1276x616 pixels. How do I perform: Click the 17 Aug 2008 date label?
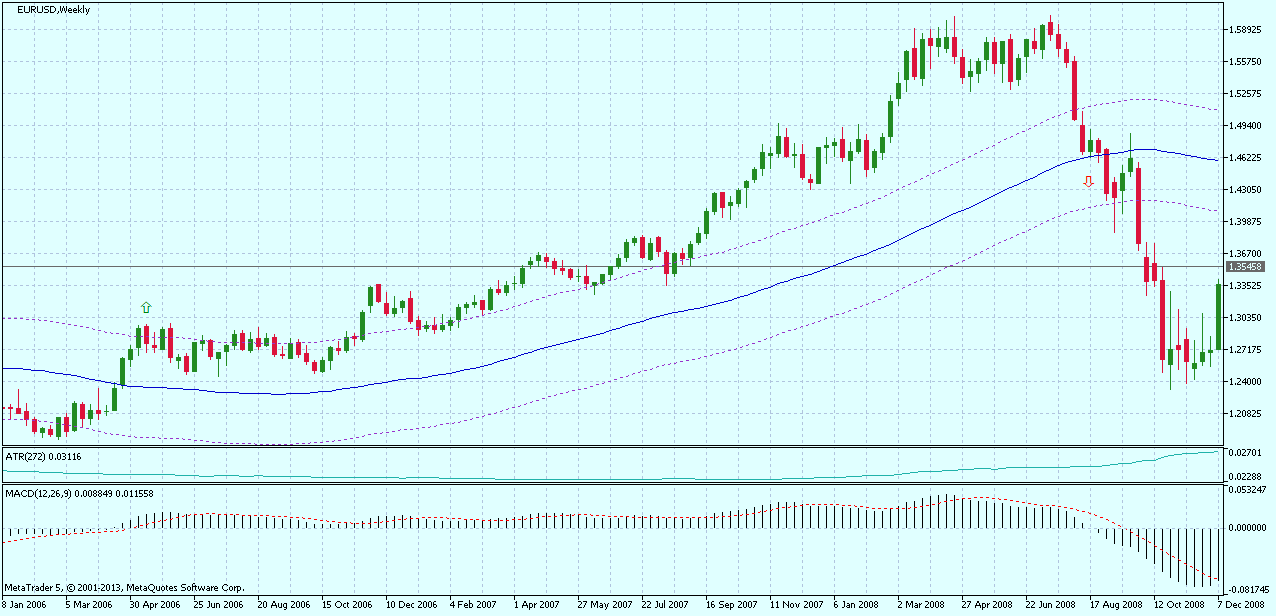point(1115,606)
